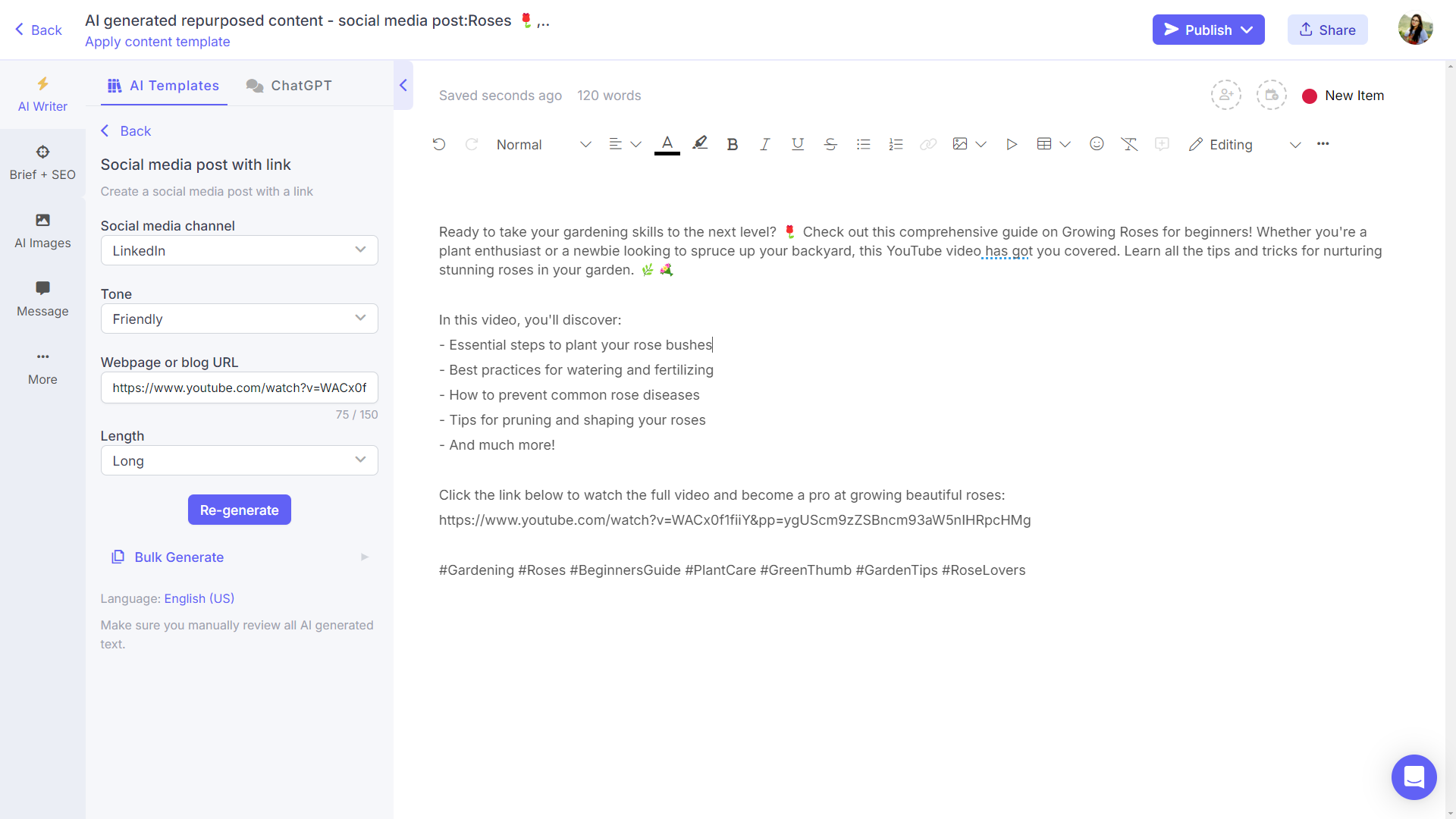Open the chat support widget
The width and height of the screenshot is (1456, 819).
1414,777
